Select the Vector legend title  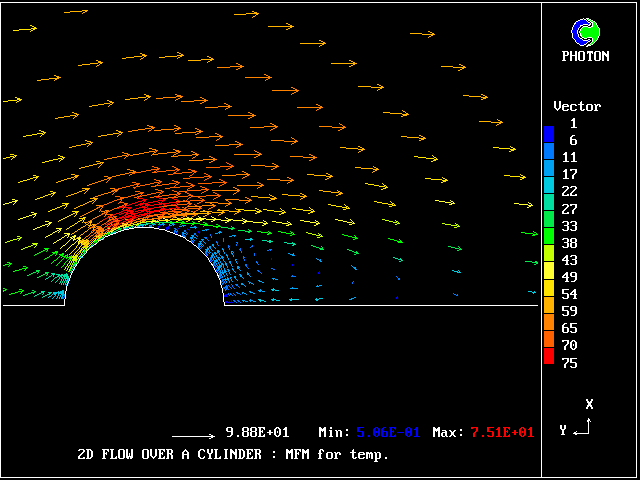point(577,106)
